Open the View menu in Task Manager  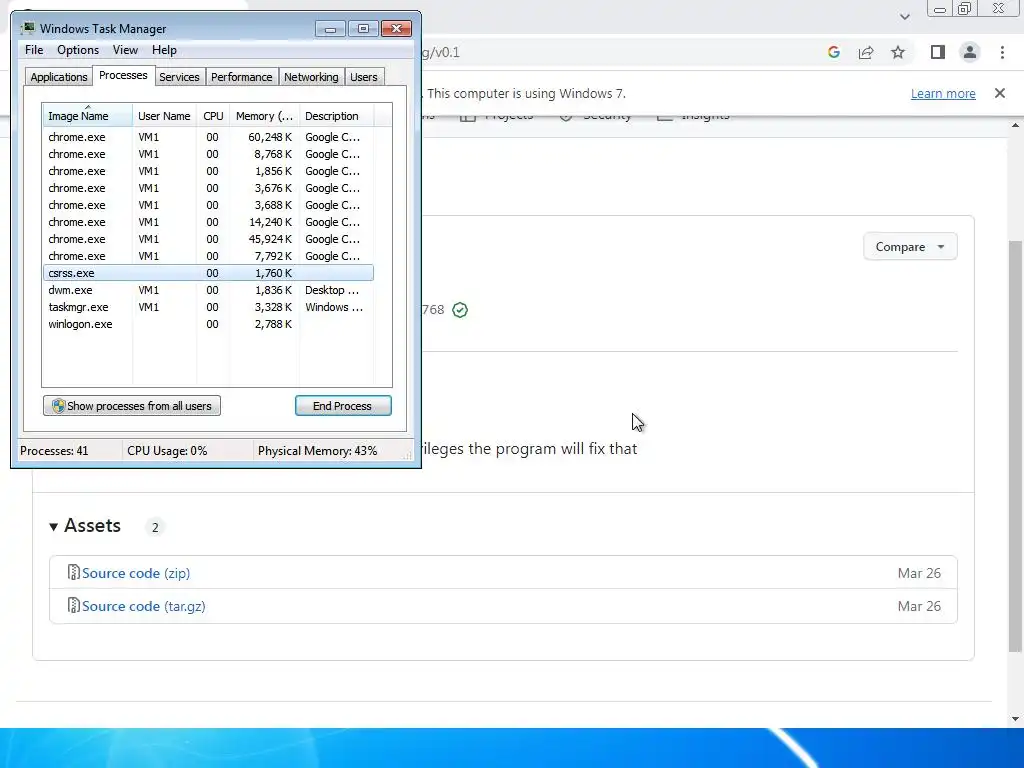point(125,50)
